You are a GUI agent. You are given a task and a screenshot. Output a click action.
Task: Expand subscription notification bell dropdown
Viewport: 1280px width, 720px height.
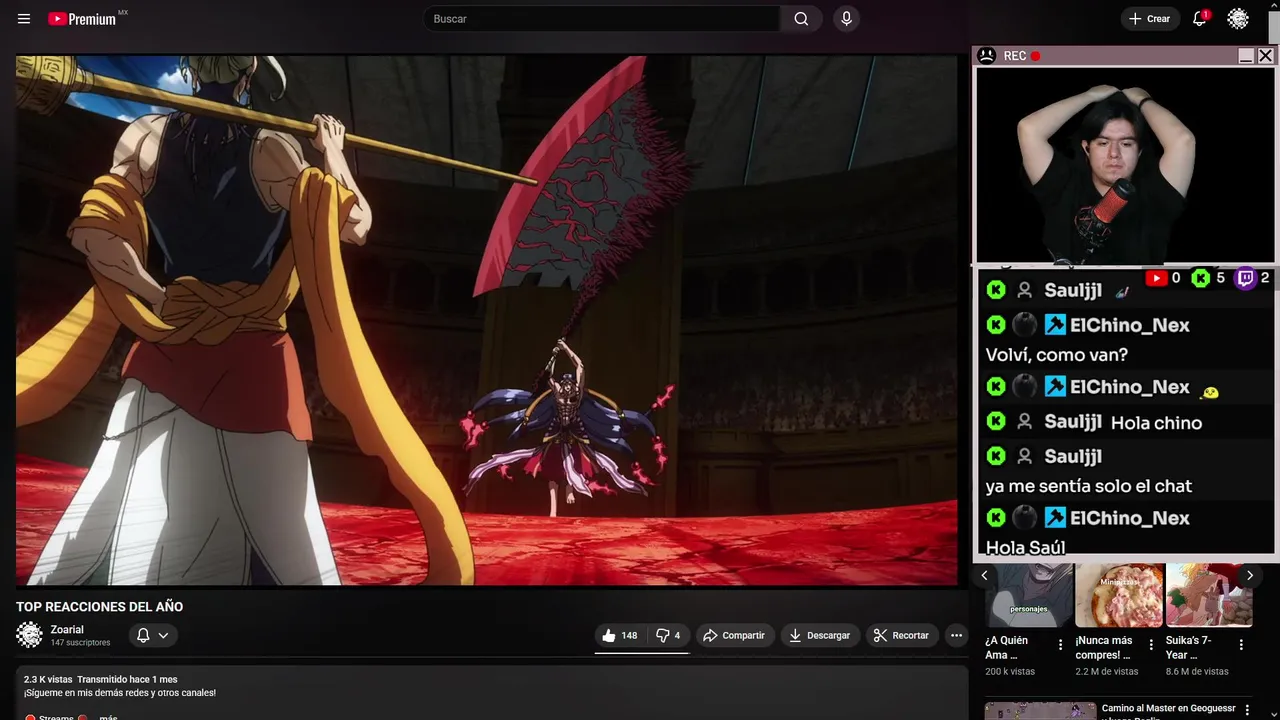point(152,635)
